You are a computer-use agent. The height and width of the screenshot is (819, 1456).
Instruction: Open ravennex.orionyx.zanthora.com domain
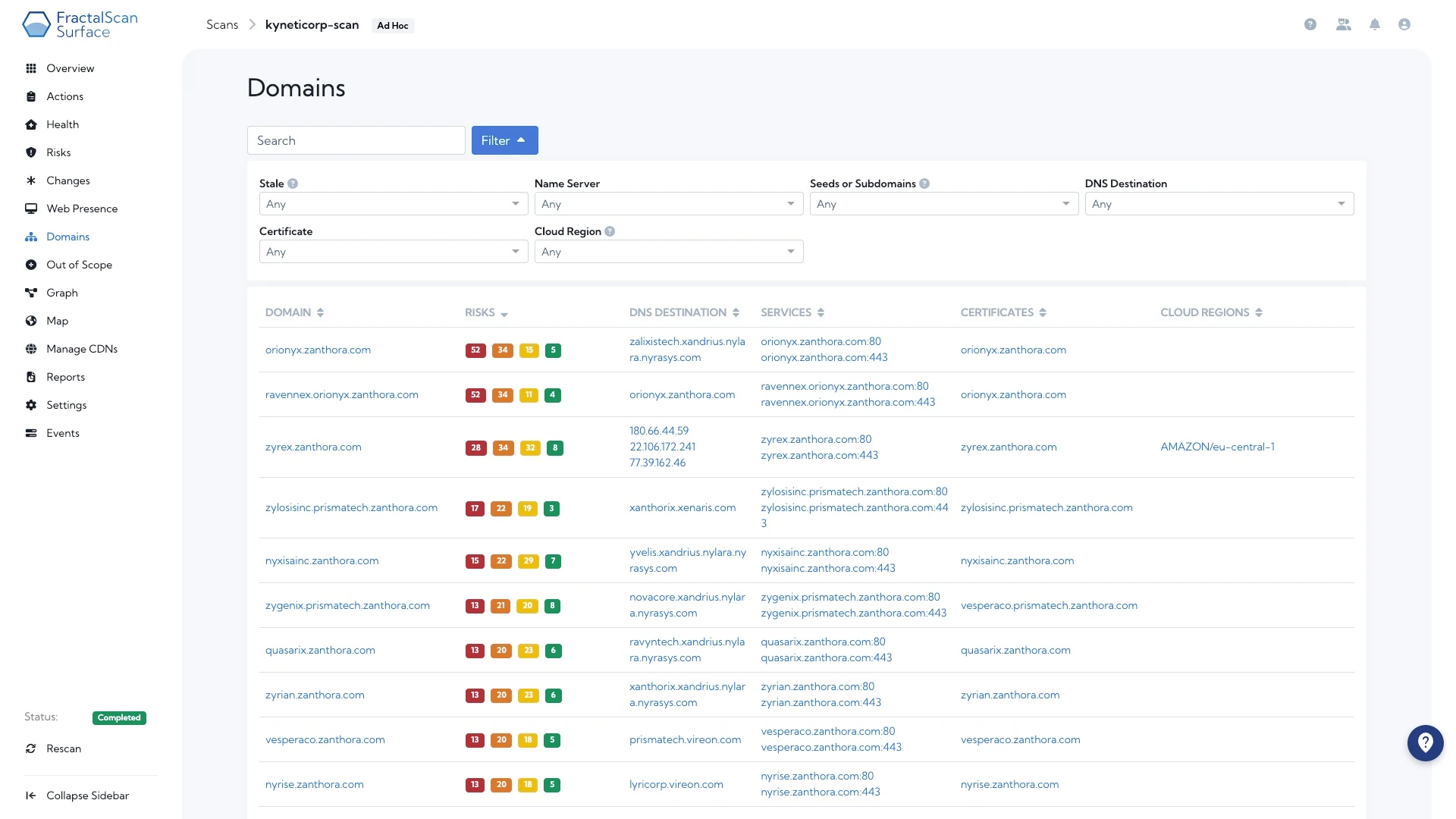[341, 394]
